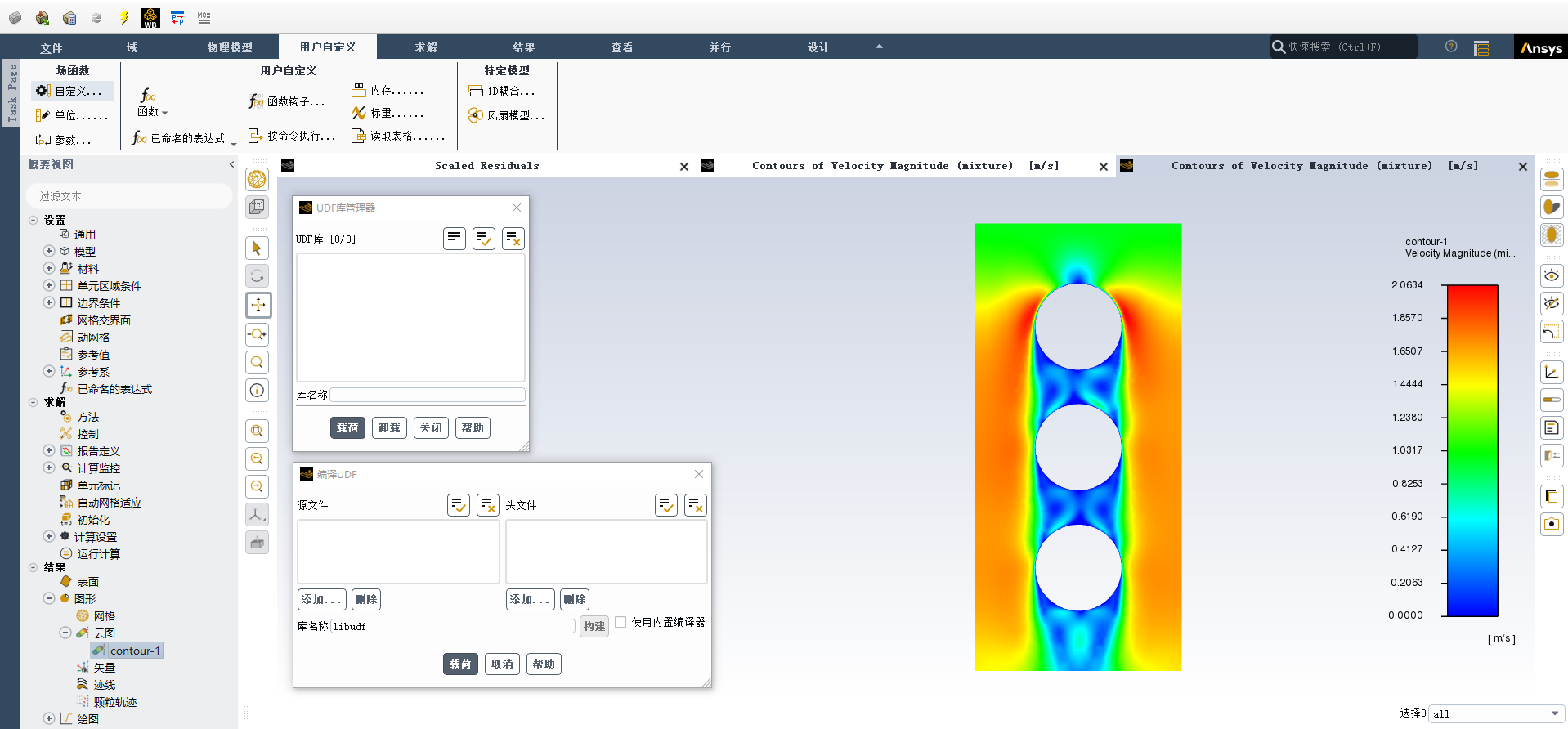Switch to the 结果 ribbon tab
This screenshot has height=729, width=1568.
coord(524,47)
